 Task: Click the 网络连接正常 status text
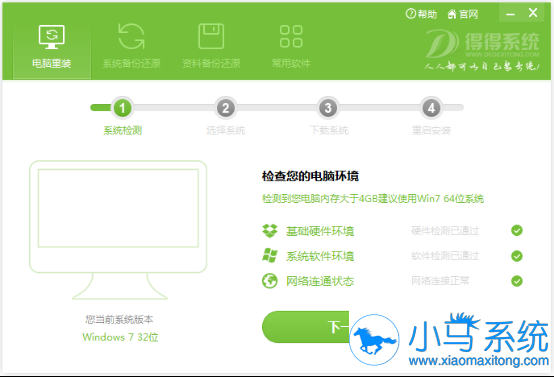tap(440, 281)
